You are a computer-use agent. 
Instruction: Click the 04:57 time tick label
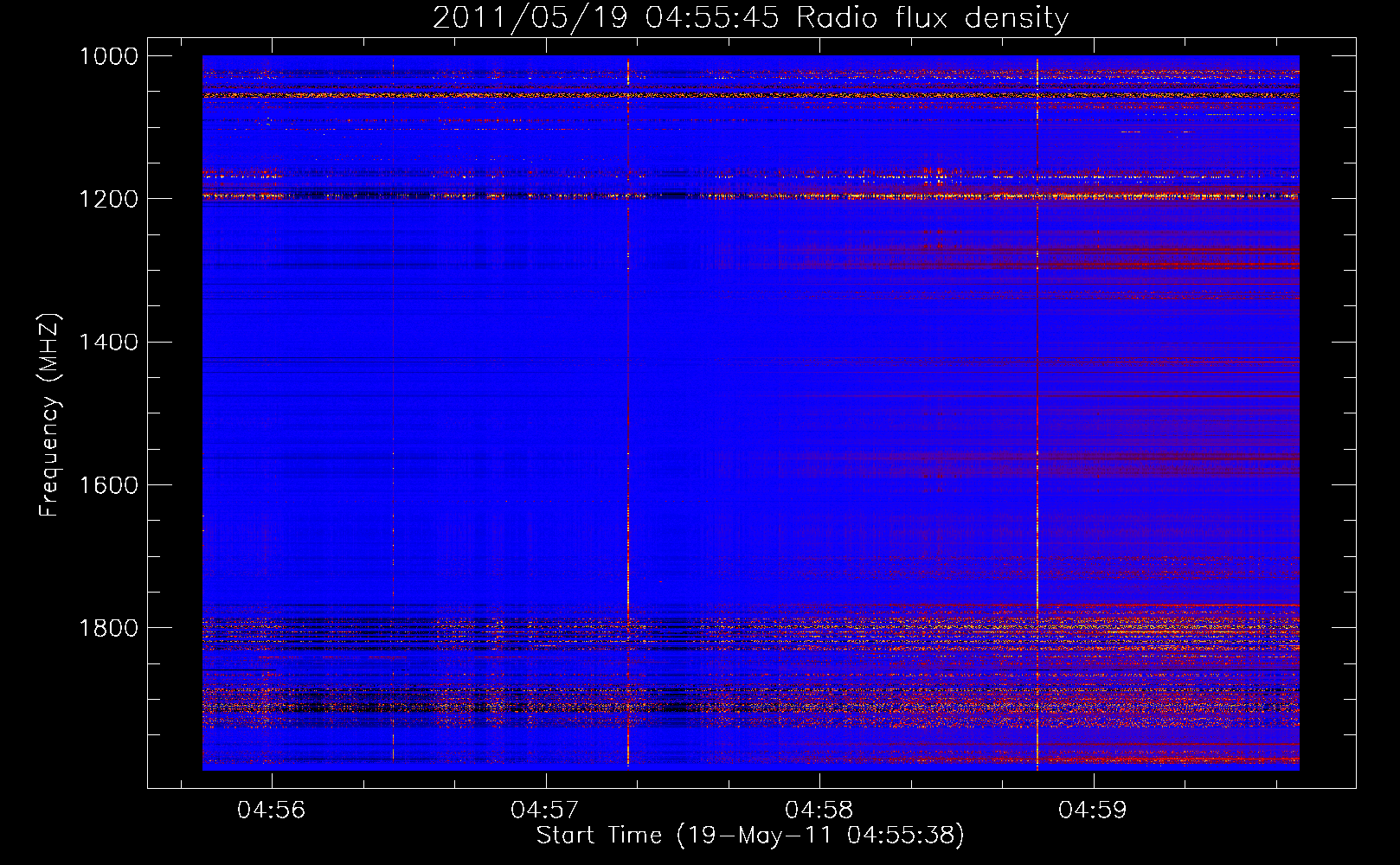click(x=545, y=811)
